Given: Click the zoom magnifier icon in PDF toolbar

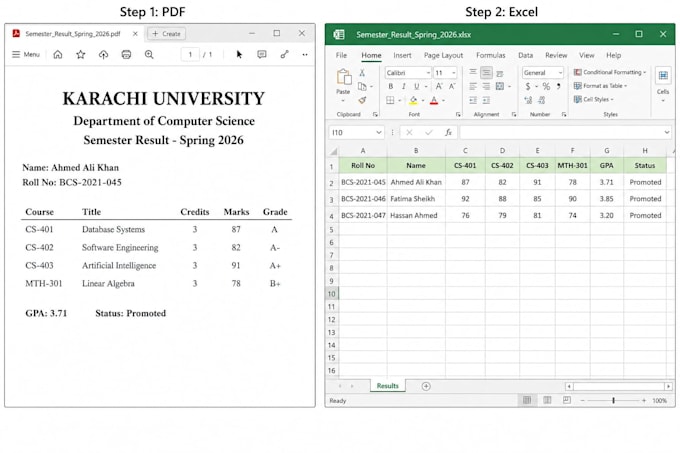Looking at the screenshot, I should (x=149, y=54).
